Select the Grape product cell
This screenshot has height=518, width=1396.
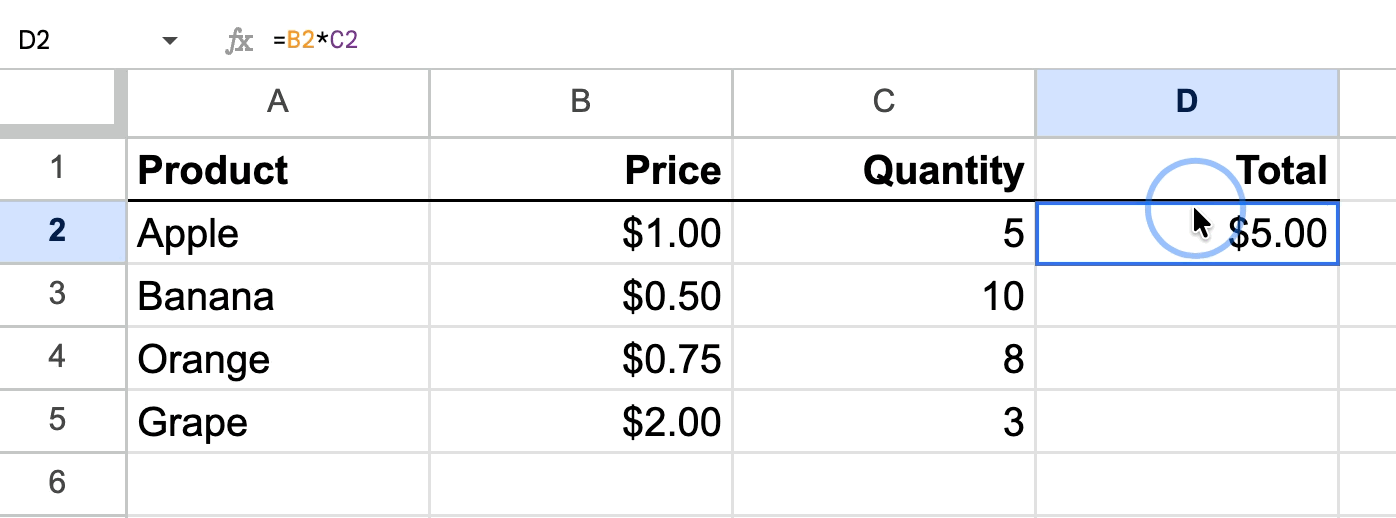(278, 422)
